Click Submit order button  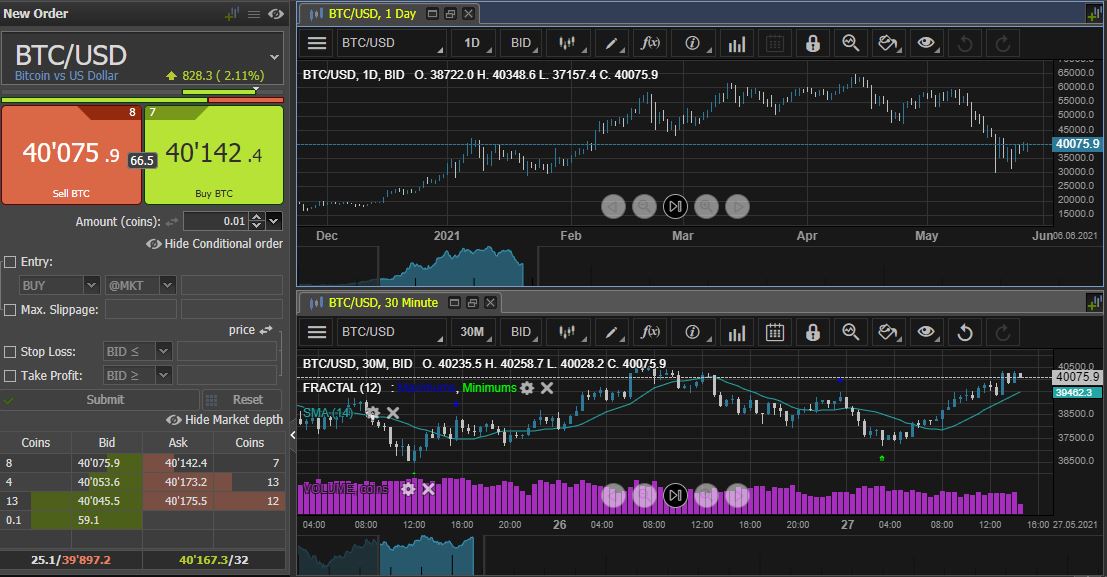pos(100,400)
